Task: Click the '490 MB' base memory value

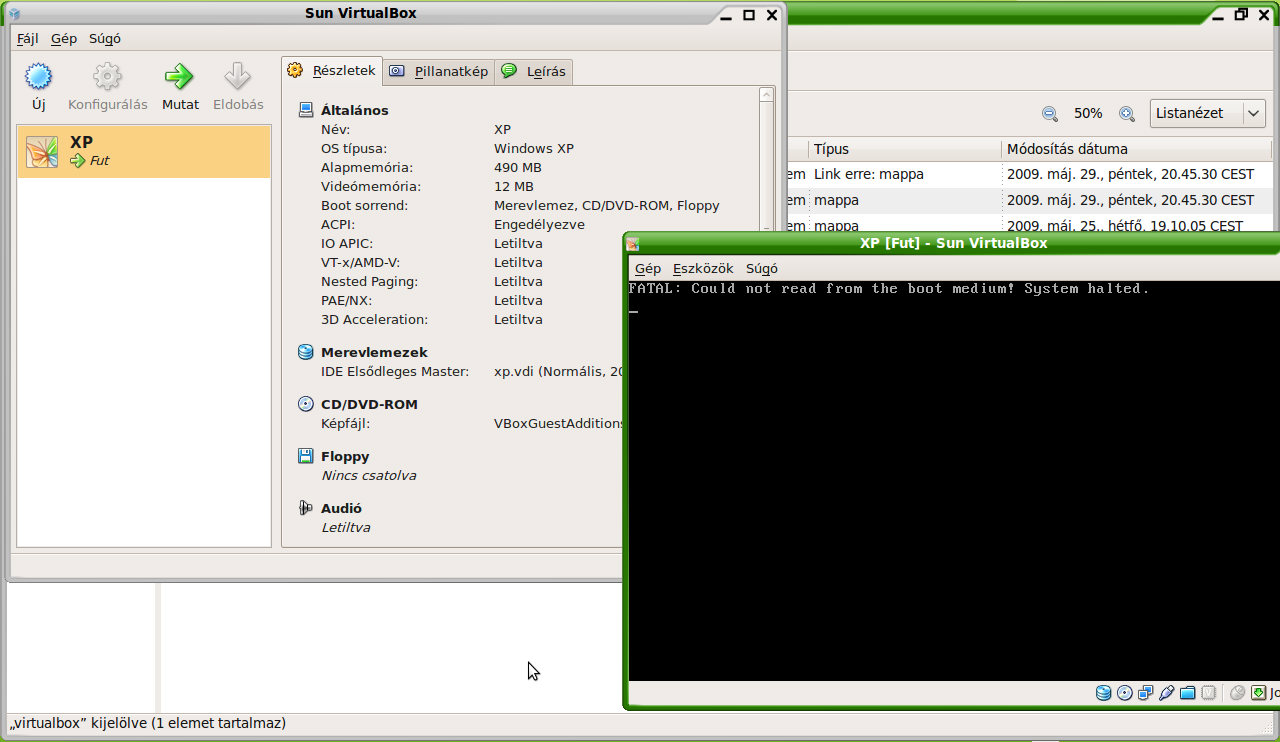Action: tap(518, 167)
